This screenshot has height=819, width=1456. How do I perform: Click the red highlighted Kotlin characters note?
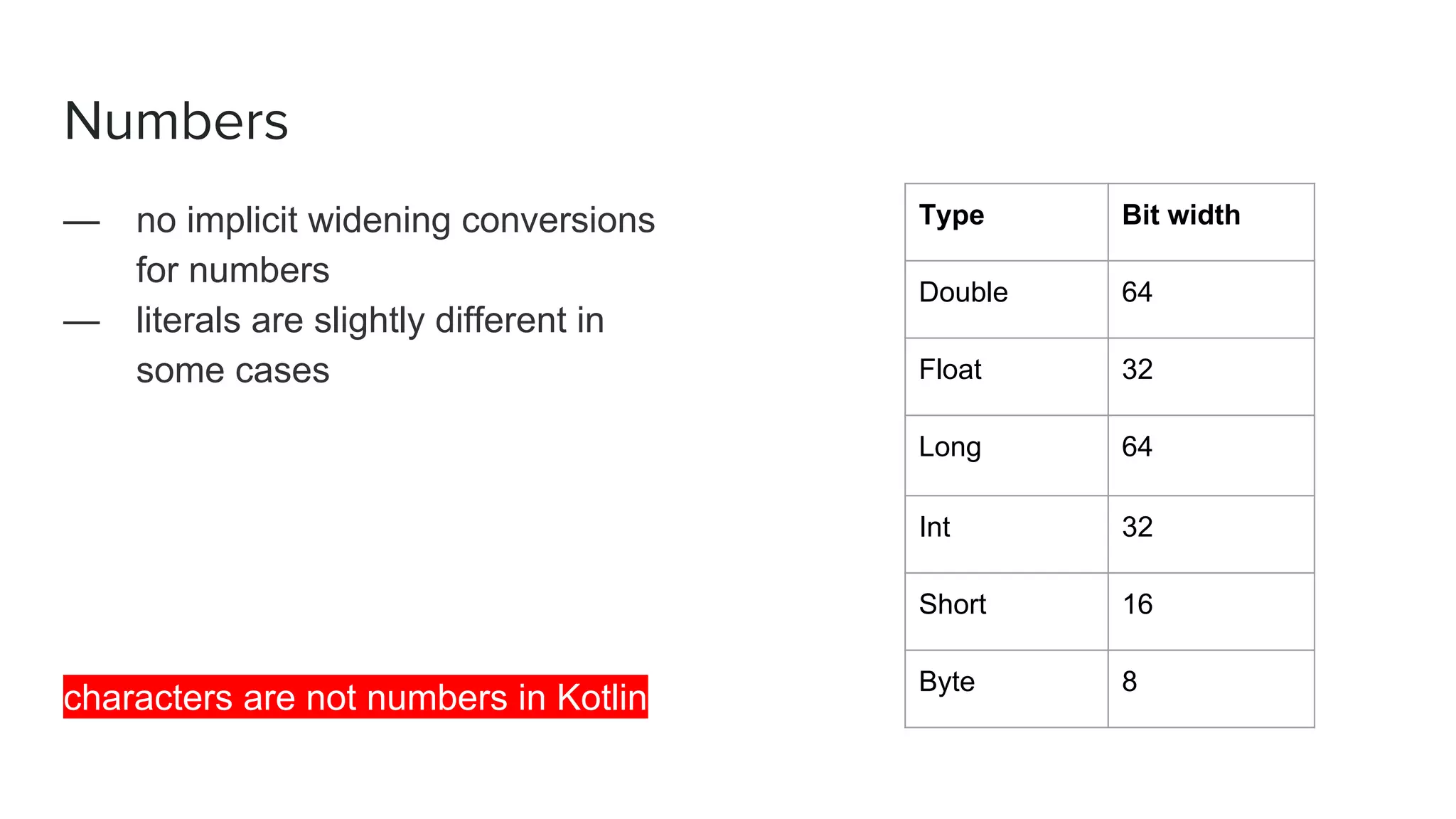point(355,697)
